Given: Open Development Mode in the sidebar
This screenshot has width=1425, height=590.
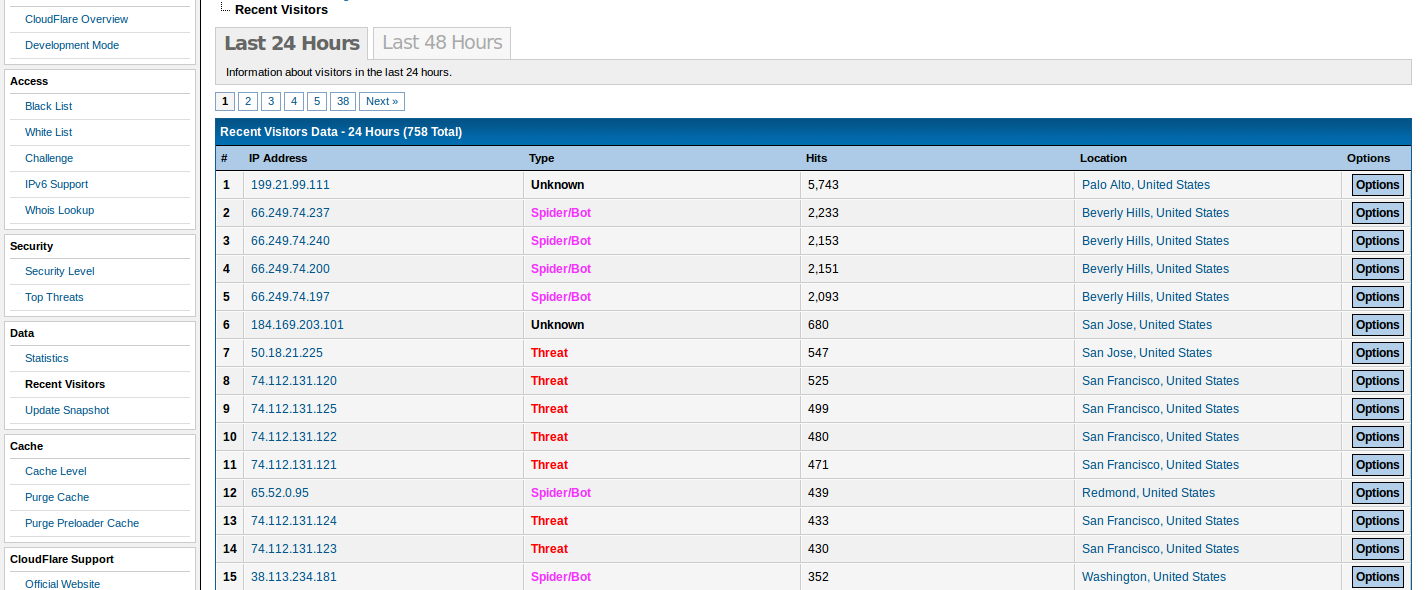Looking at the screenshot, I should point(72,45).
